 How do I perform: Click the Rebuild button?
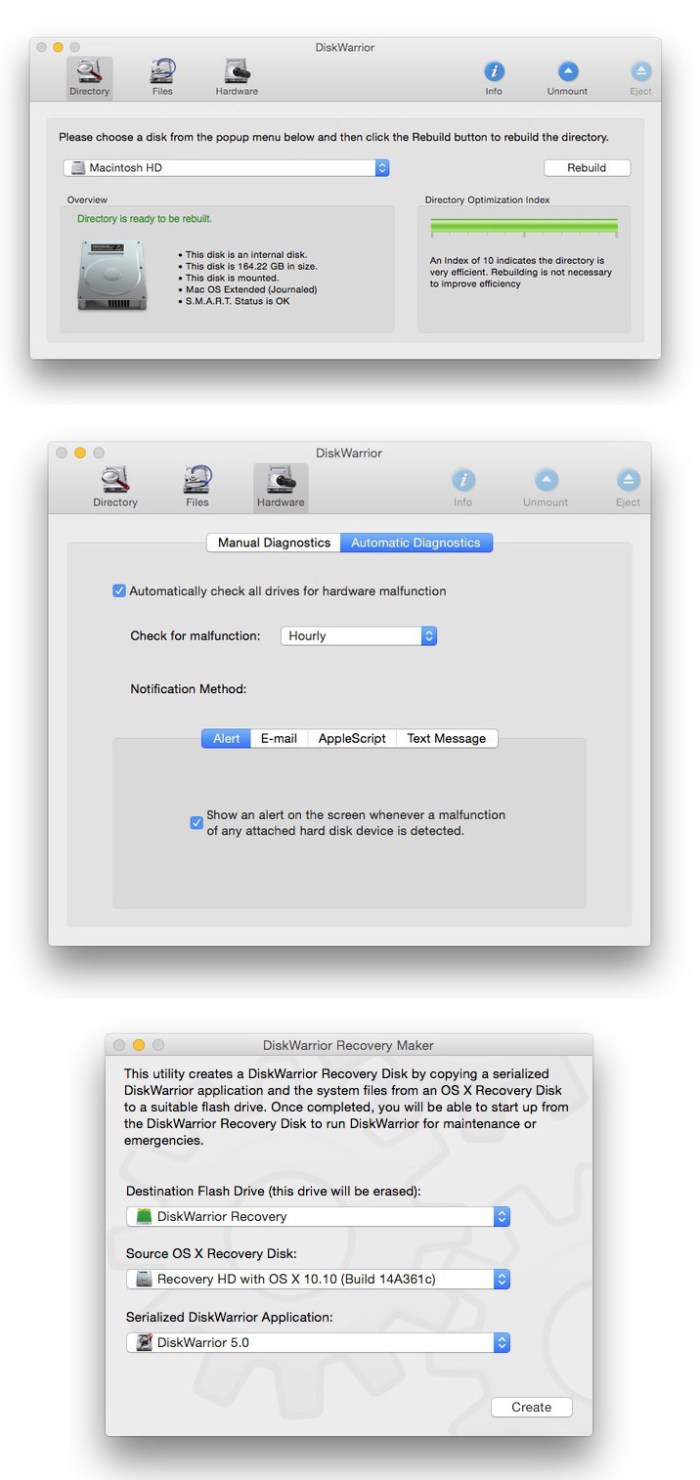[x=587, y=168]
